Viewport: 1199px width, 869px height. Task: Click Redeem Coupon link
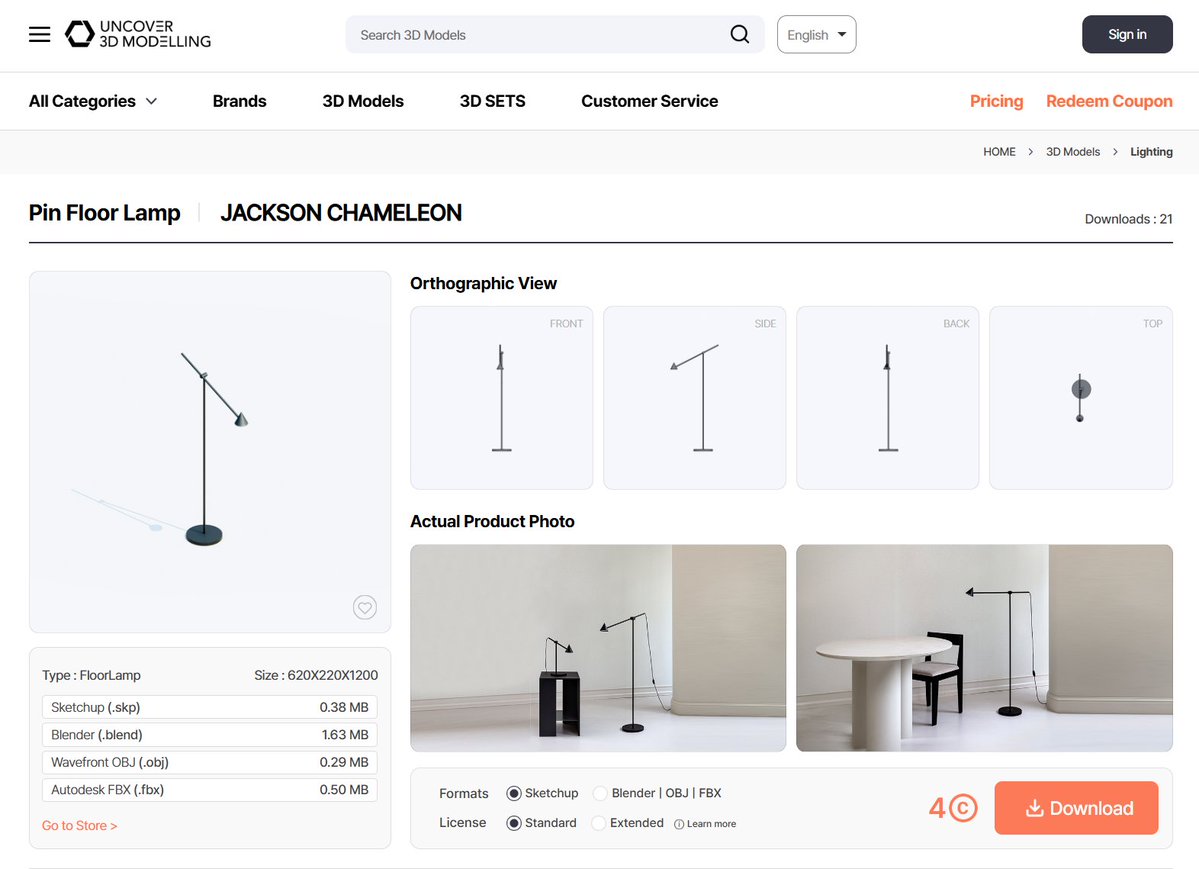pos(1109,101)
